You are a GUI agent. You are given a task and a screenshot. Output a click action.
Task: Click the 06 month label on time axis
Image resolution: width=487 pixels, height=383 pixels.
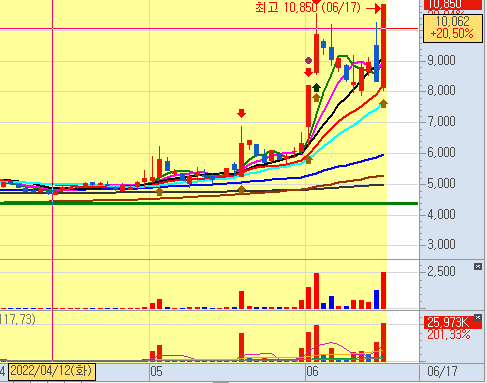coord(312,371)
